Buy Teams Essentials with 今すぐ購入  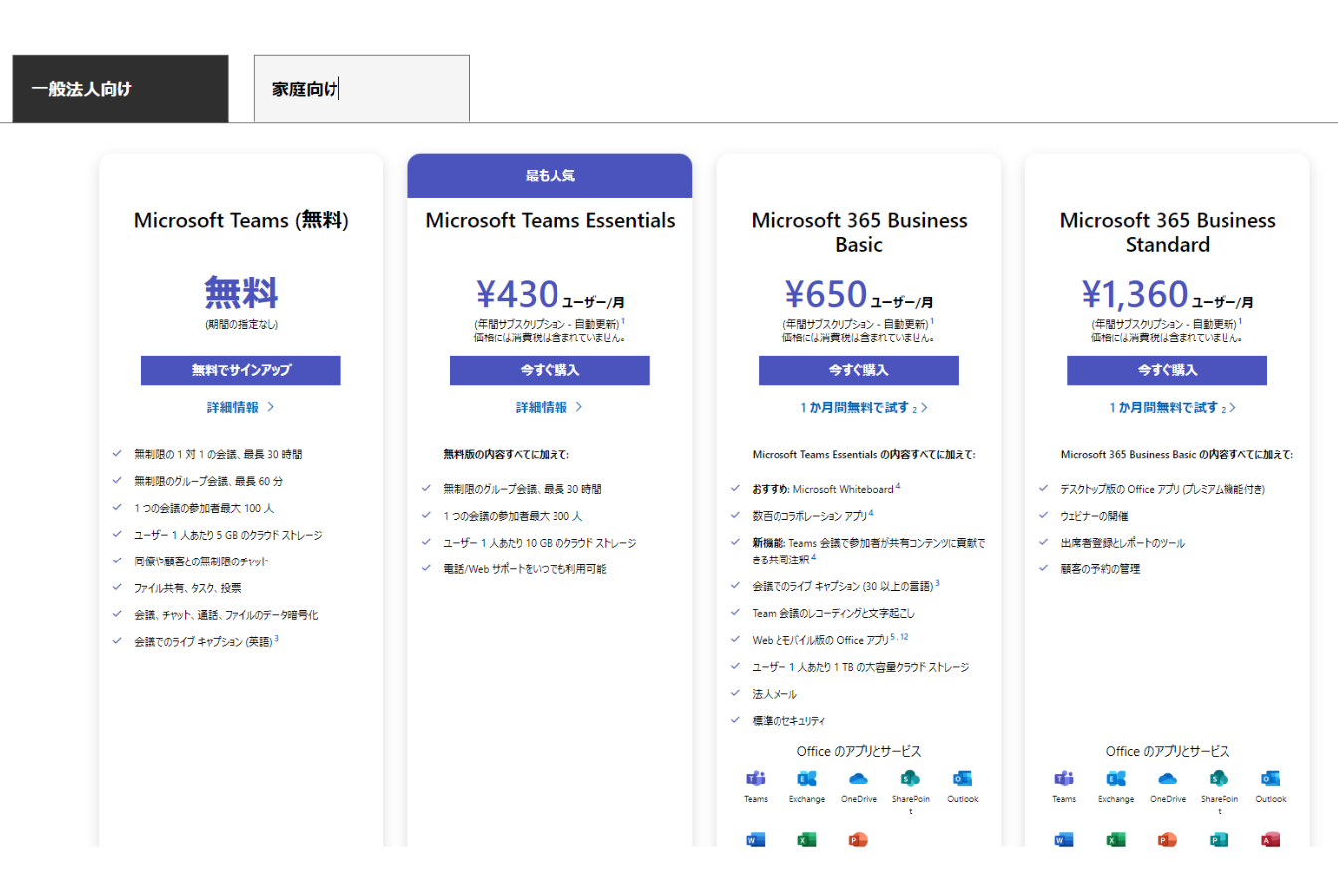point(550,370)
